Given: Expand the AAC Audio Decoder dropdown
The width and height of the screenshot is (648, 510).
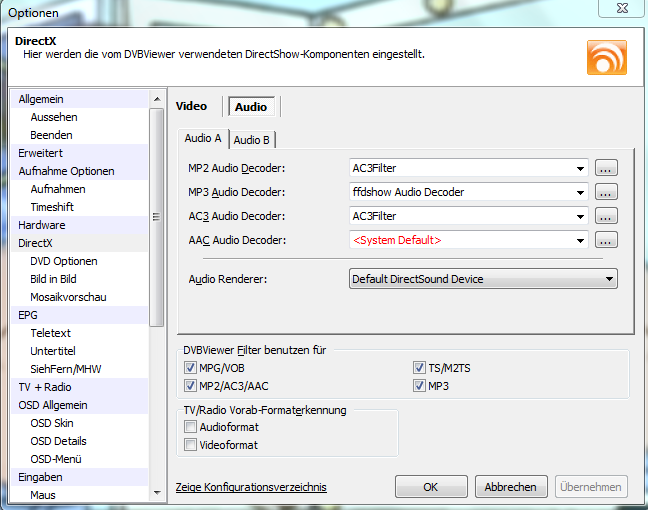Looking at the screenshot, I should tap(580, 241).
